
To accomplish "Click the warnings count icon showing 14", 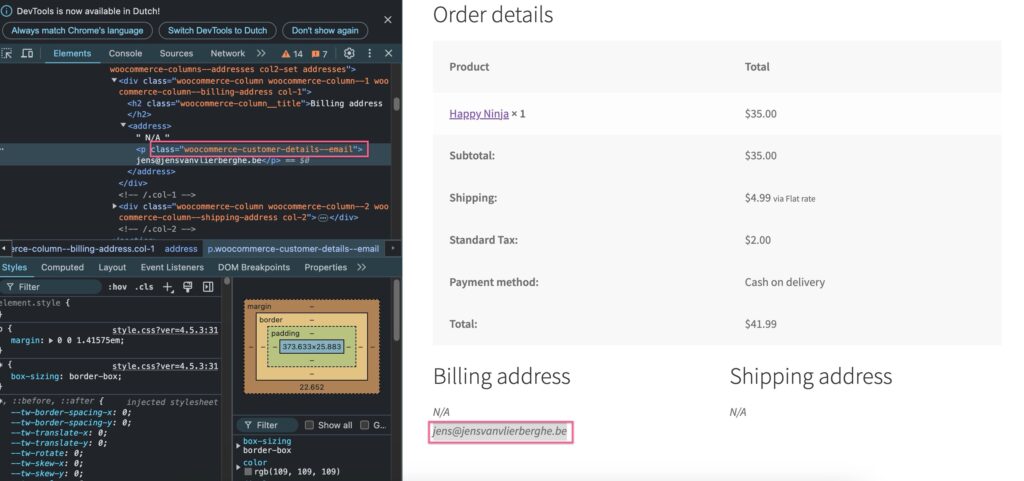I will (292, 54).
